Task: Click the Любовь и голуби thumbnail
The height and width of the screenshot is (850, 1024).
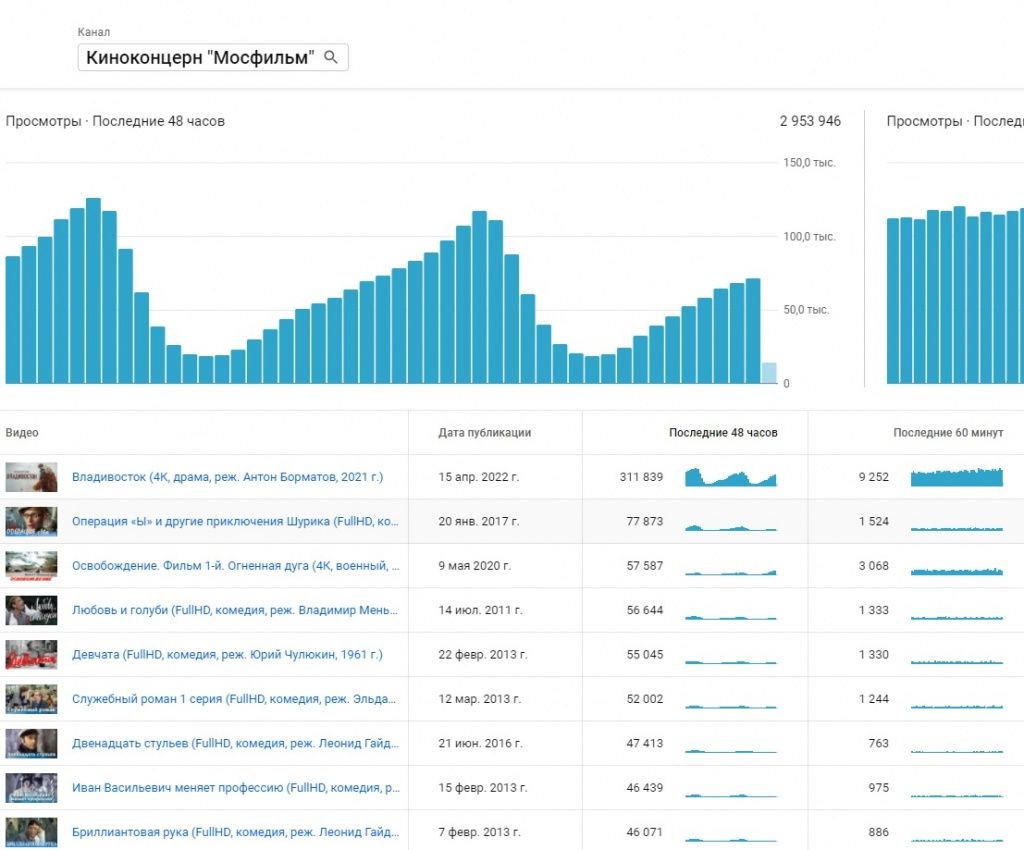Action: pyautogui.click(x=31, y=610)
